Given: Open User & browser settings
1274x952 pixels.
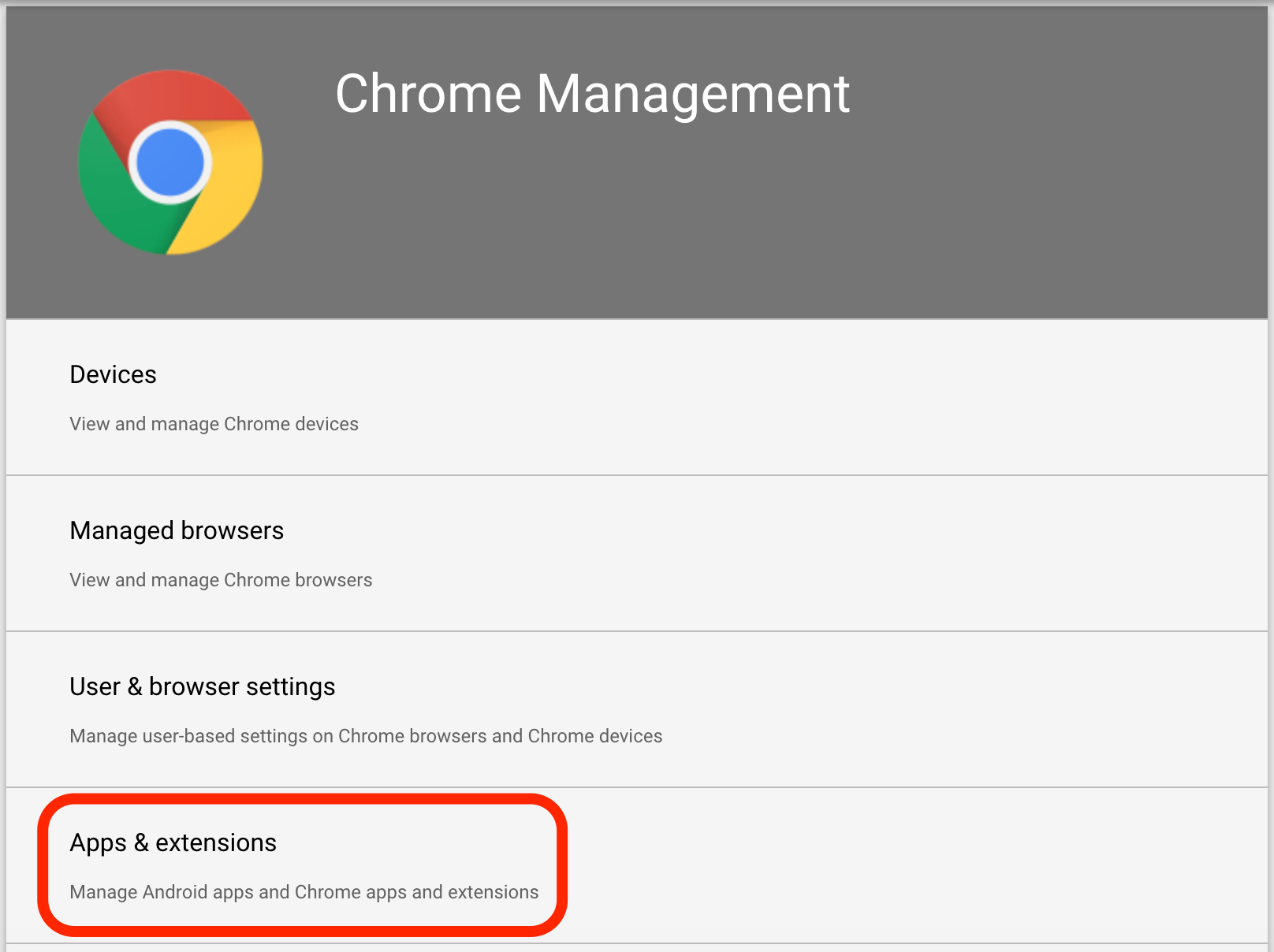Looking at the screenshot, I should 637,709.
